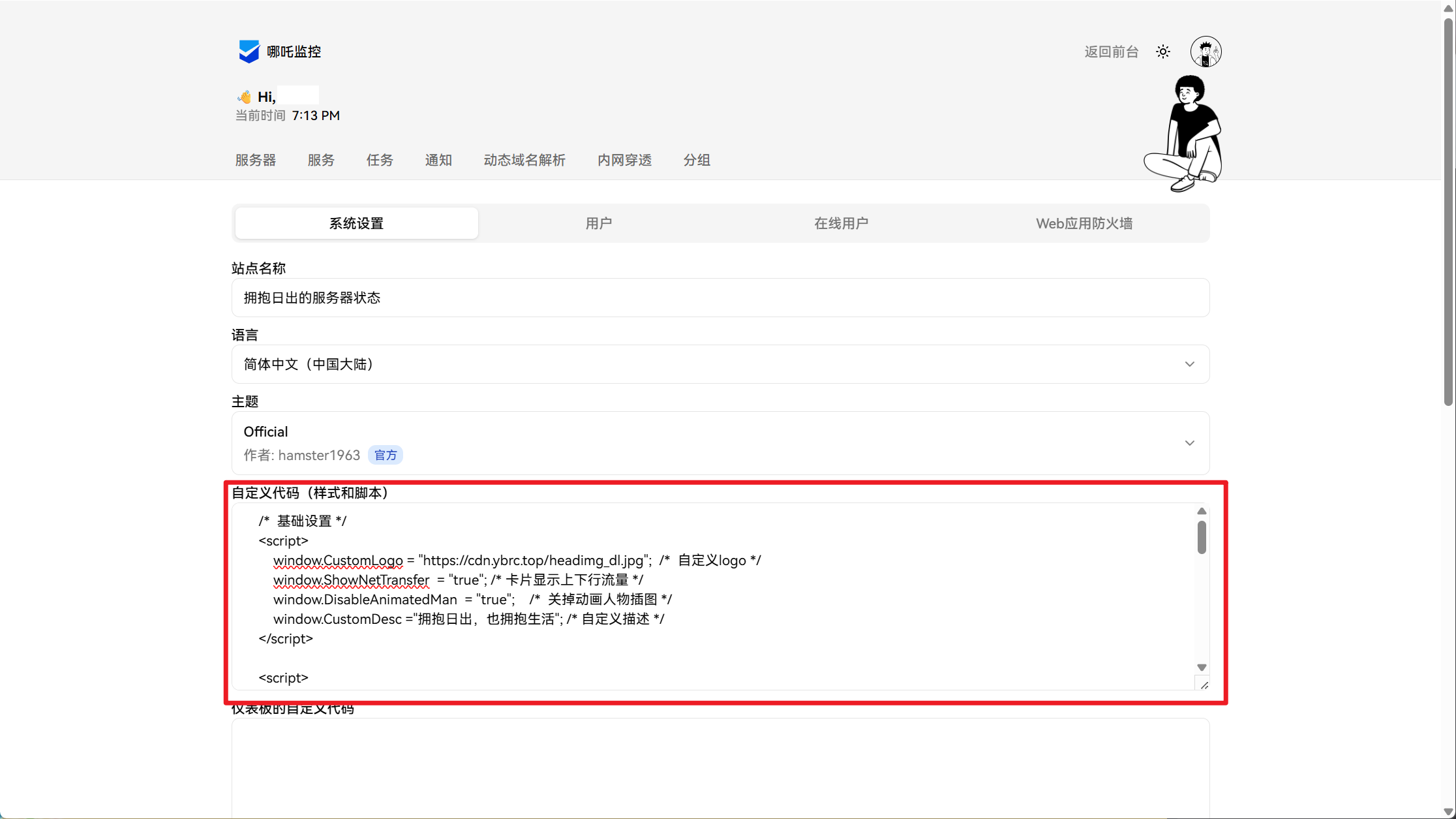Viewport: 1456px width, 819px height.
Task: Click the textarea resize handle icon
Action: pyautogui.click(x=1204, y=685)
